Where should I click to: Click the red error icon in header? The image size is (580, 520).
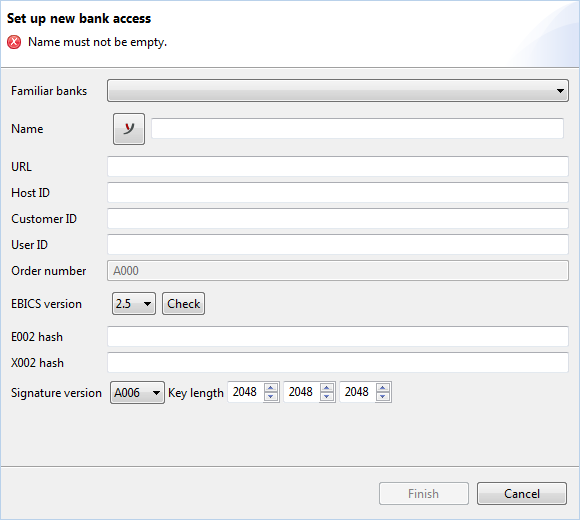(x=14, y=42)
